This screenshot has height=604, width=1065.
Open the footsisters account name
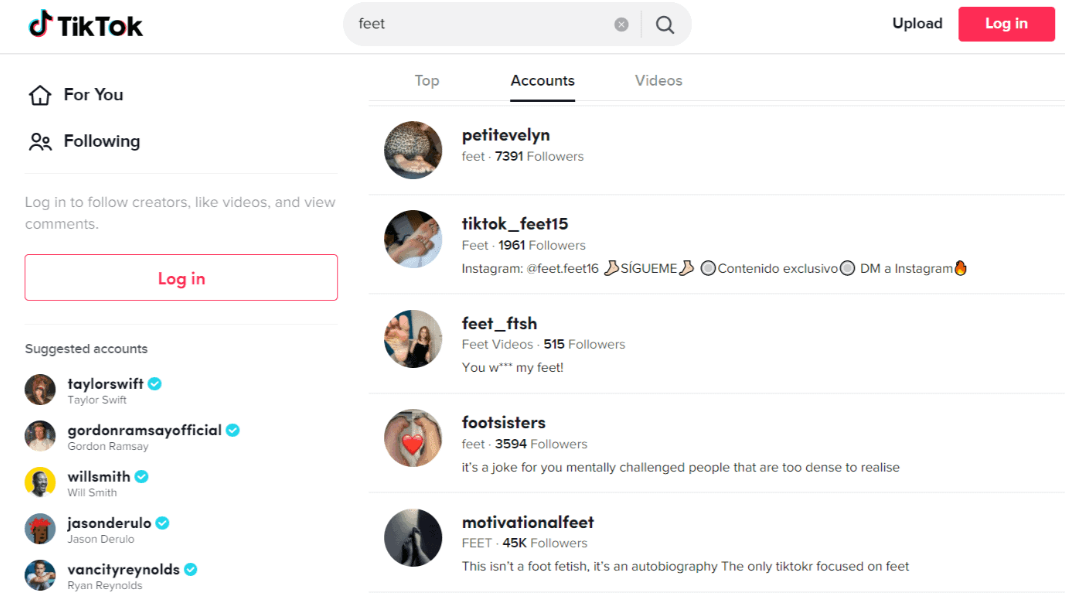(x=503, y=423)
